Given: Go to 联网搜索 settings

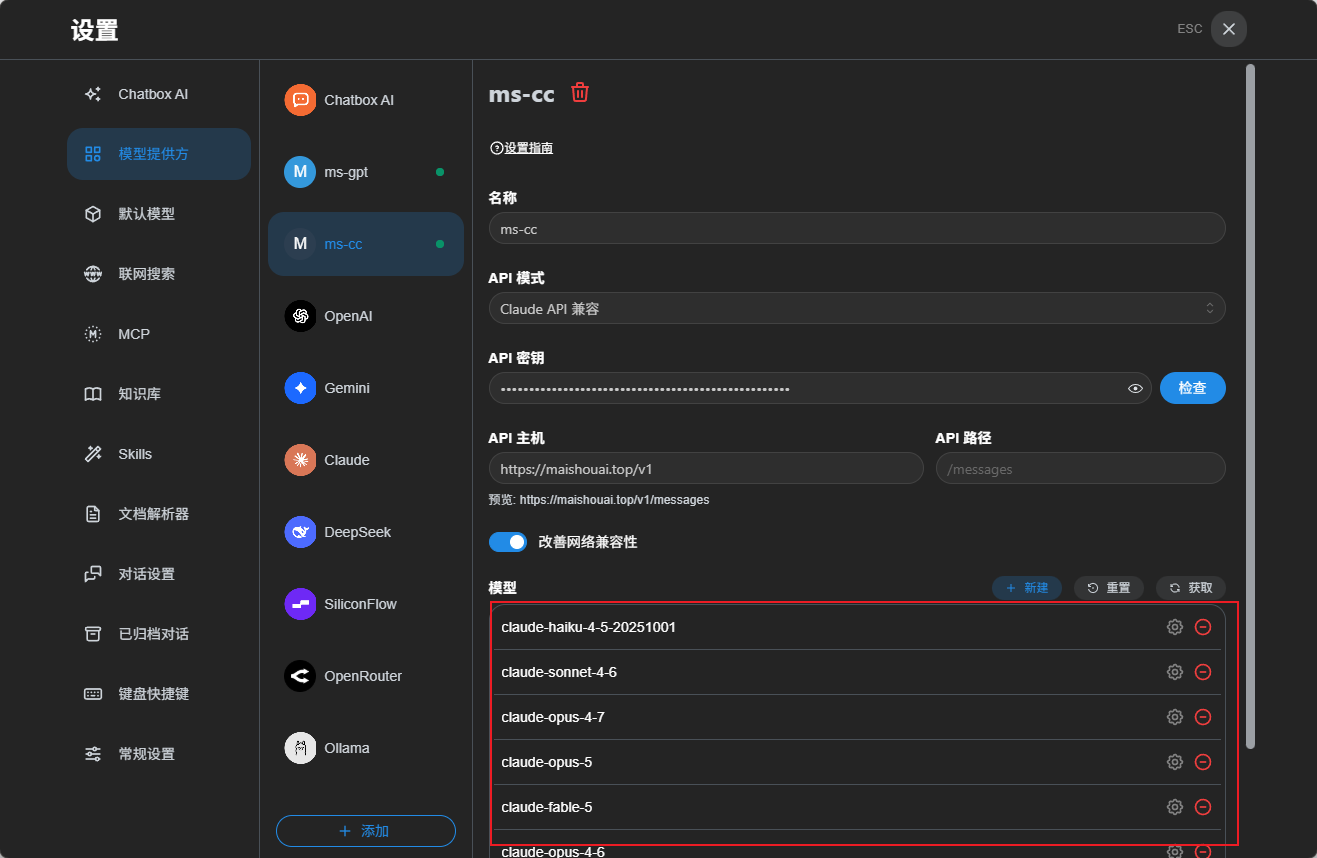Looking at the screenshot, I should click(158, 274).
